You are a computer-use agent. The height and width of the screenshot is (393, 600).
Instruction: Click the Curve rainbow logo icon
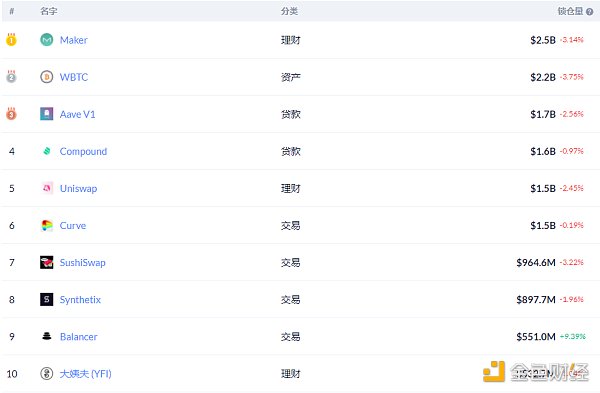pyautogui.click(x=47, y=225)
